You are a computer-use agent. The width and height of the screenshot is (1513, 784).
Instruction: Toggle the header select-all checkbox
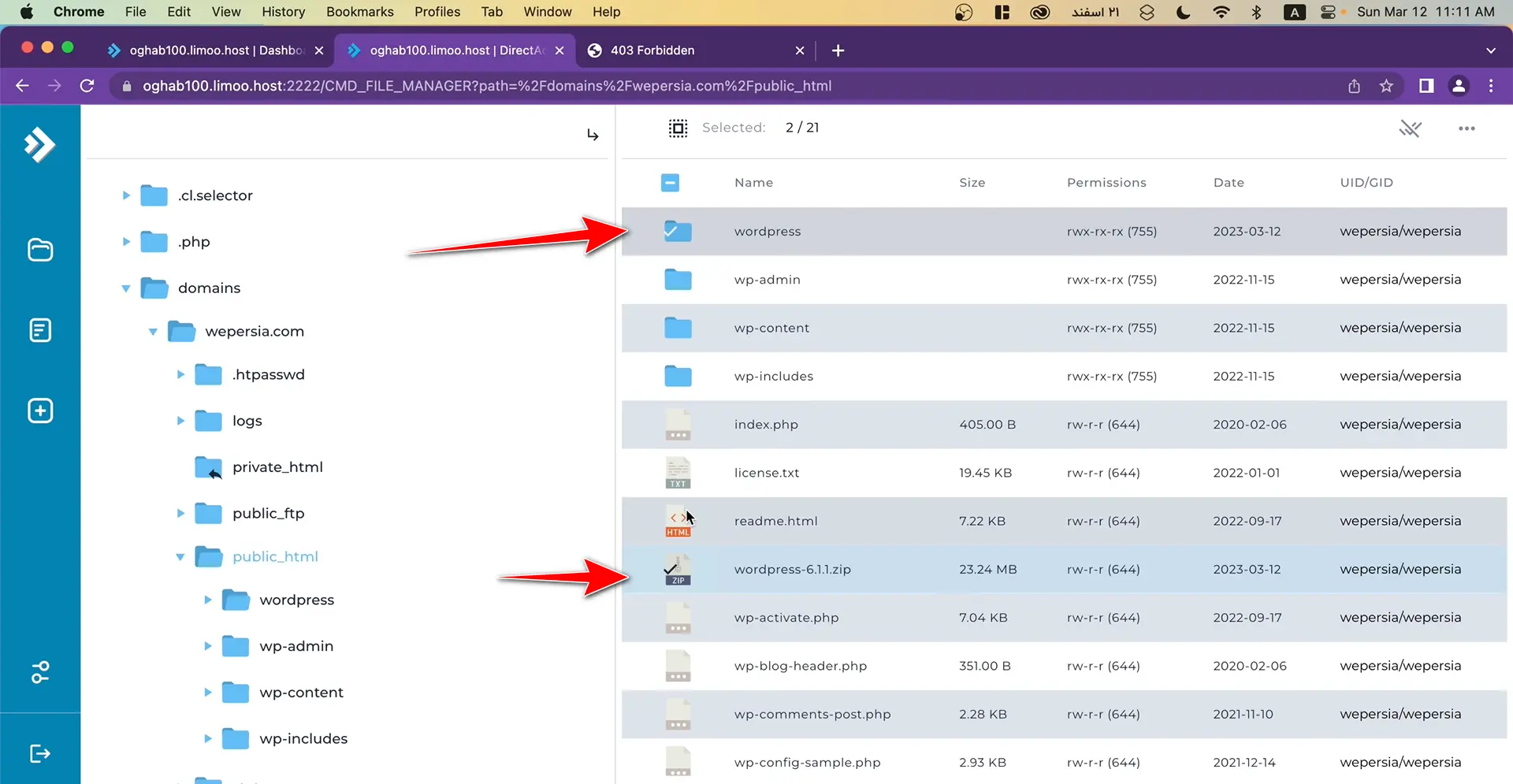670,183
